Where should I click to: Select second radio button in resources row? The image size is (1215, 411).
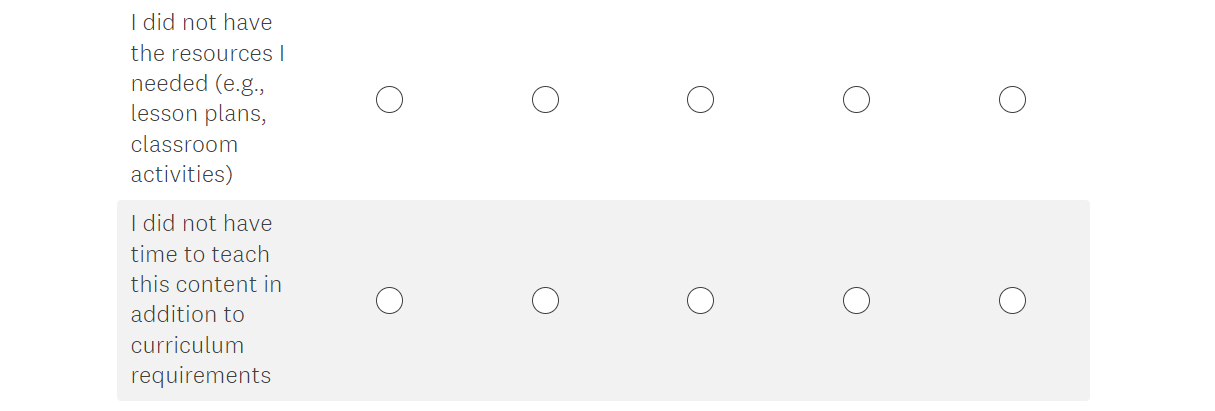(545, 100)
